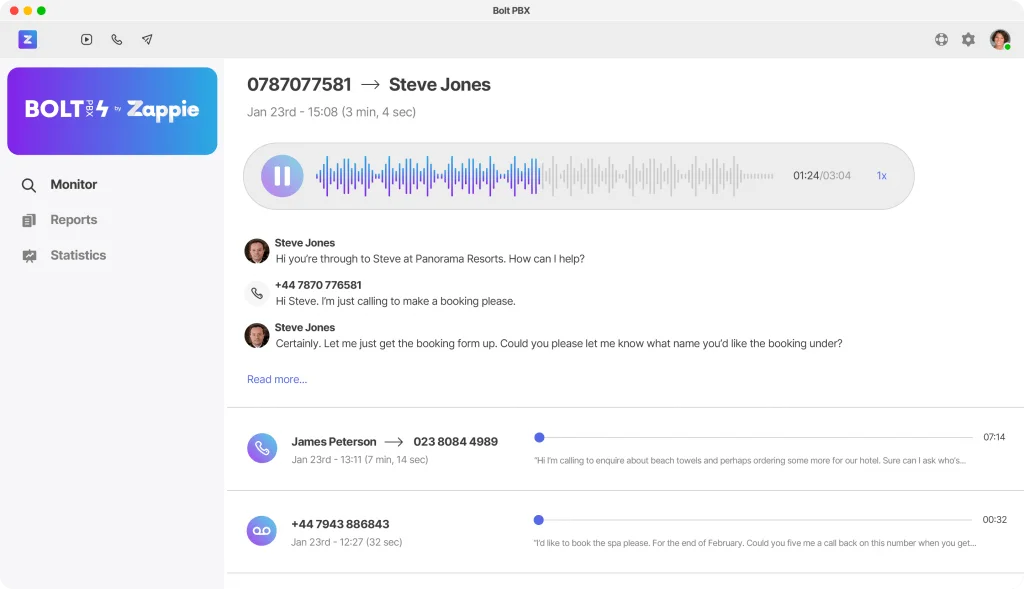Screen dimensions: 1024x589
Task: Click the Bolt PBX Zappie banner
Action: 112,111
